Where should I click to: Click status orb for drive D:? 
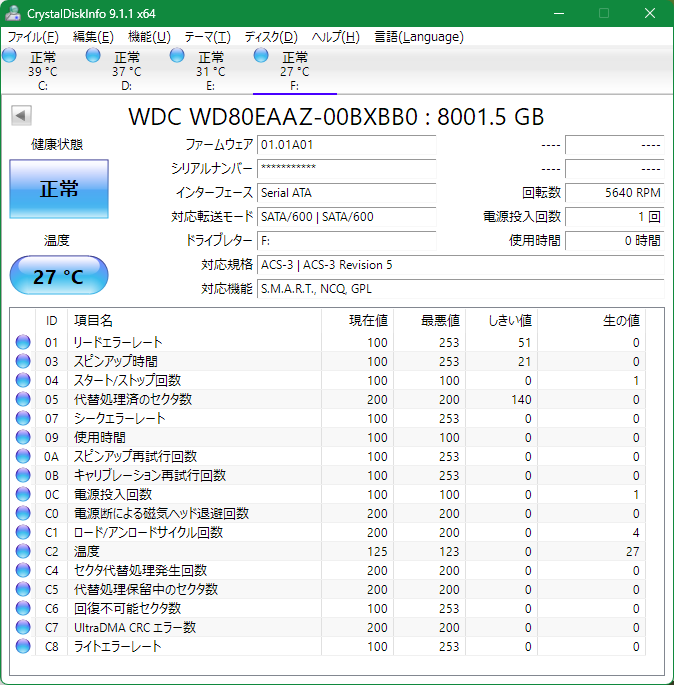pyautogui.click(x=93, y=55)
